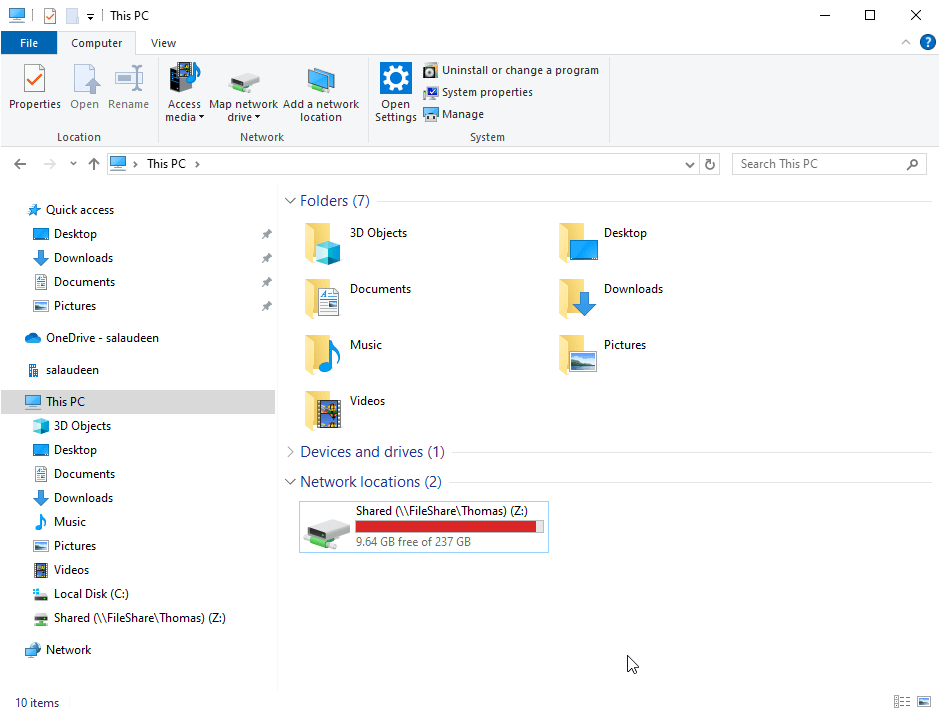Open the recent locations dropdown arrow

coord(73,164)
